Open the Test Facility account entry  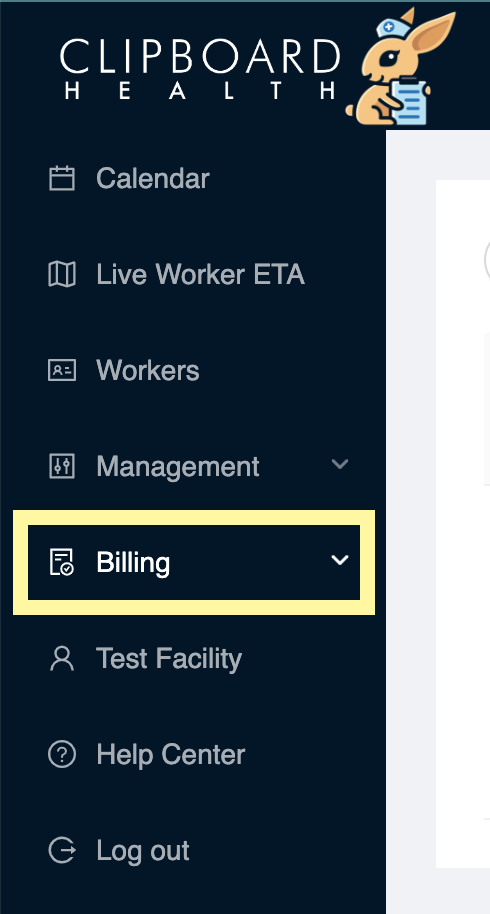pyautogui.click(x=169, y=659)
